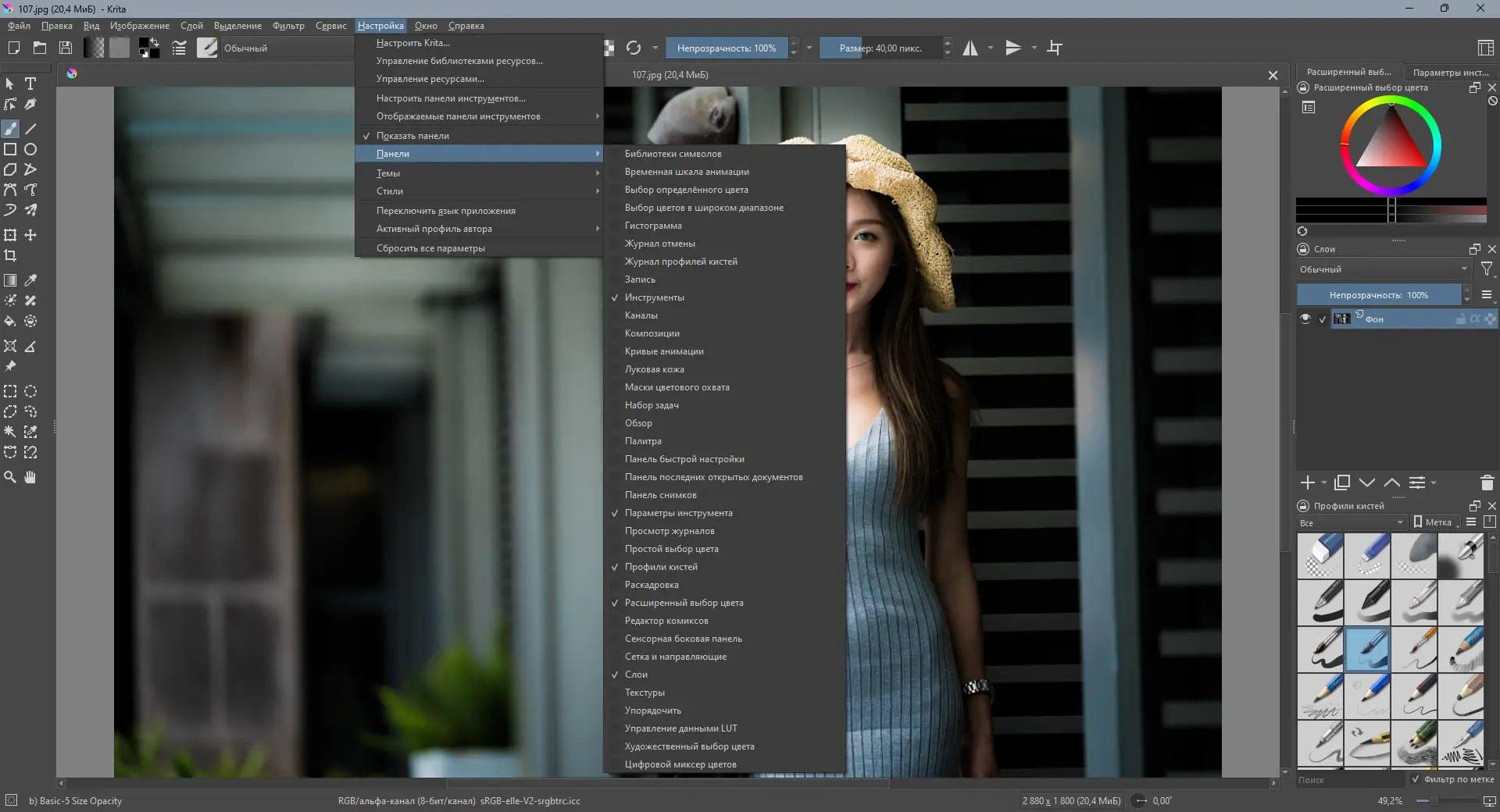Choose the Pan hand tool
Viewport: 1500px width, 812px height.
tap(30, 477)
